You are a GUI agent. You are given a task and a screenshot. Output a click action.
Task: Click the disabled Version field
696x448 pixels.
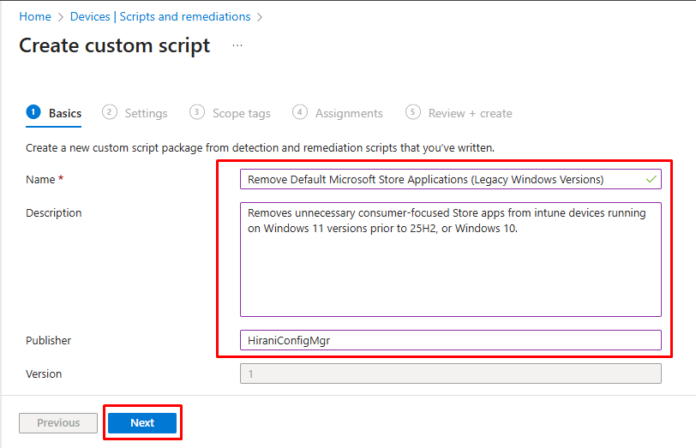[x=451, y=374]
